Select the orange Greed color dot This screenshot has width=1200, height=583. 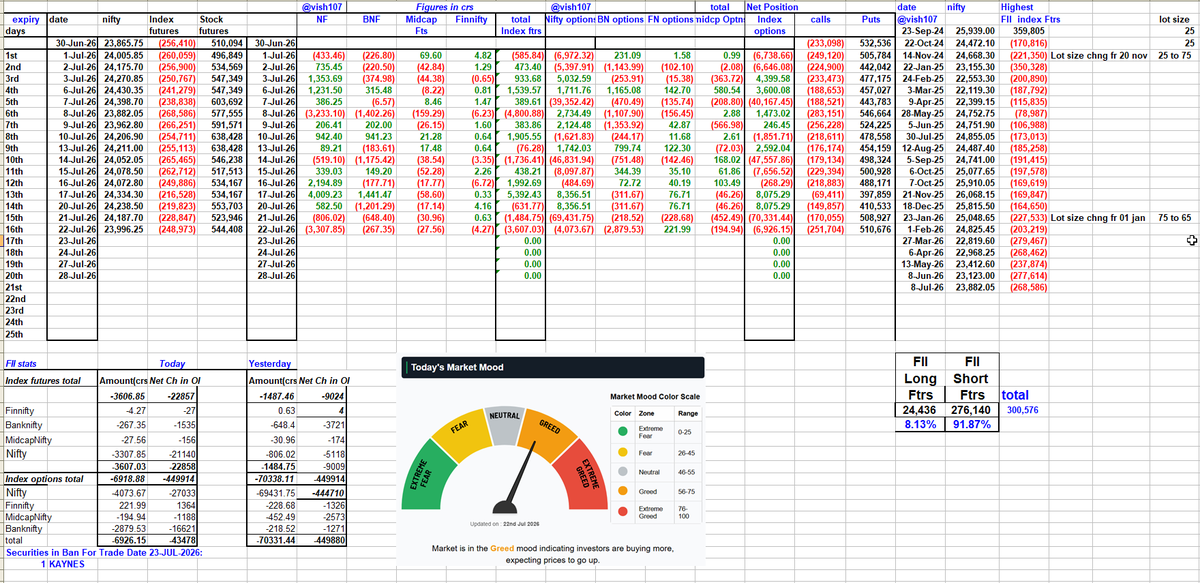tap(621, 491)
